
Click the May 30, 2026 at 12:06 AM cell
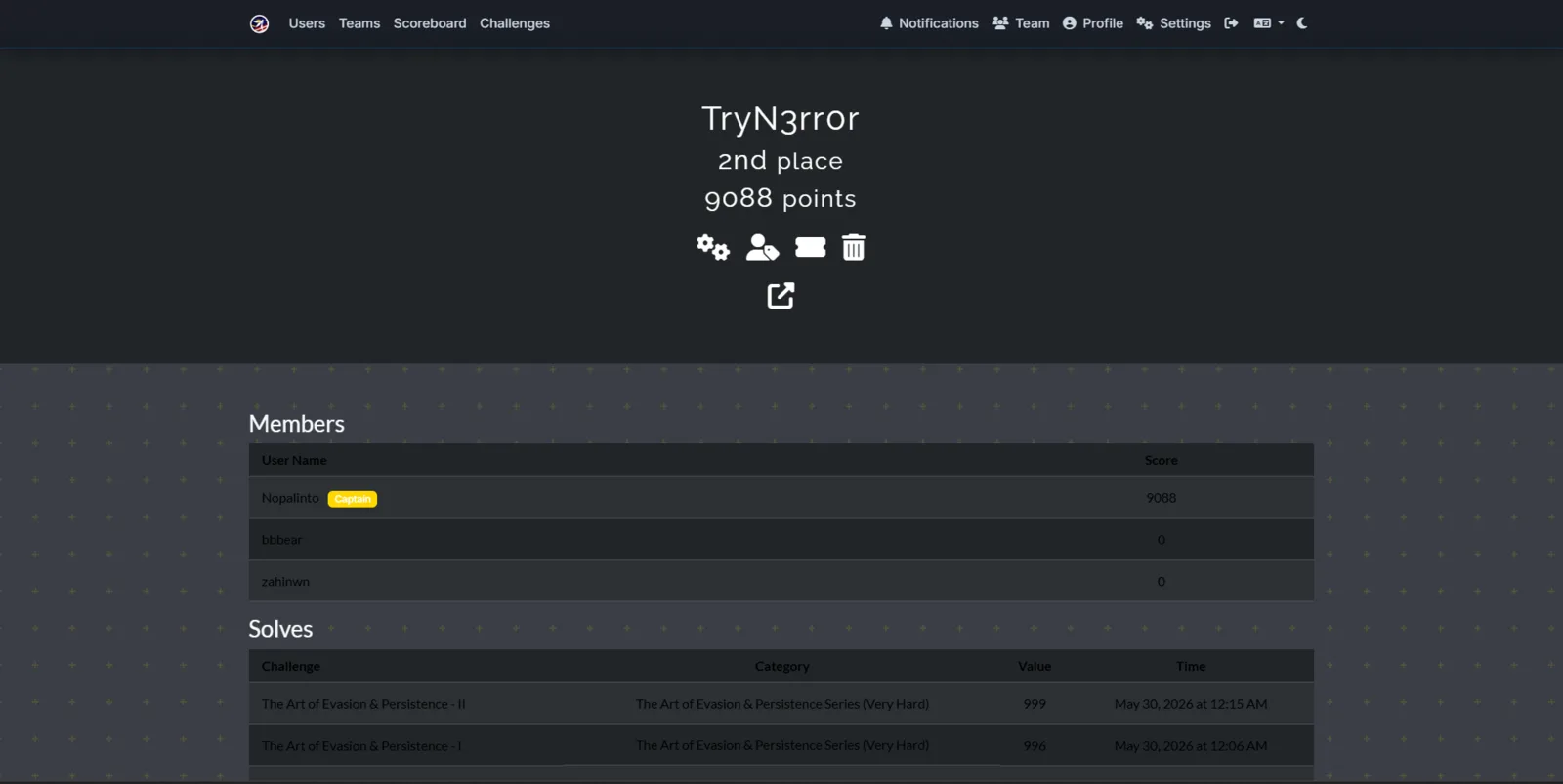pyautogui.click(x=1191, y=746)
